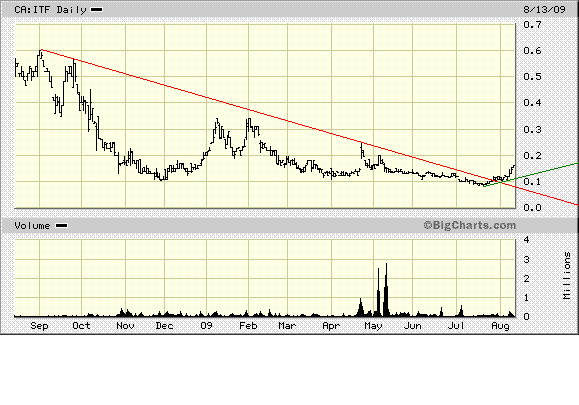Click the 'Feb' month label
This screenshot has height=405, width=579.
tap(248, 326)
